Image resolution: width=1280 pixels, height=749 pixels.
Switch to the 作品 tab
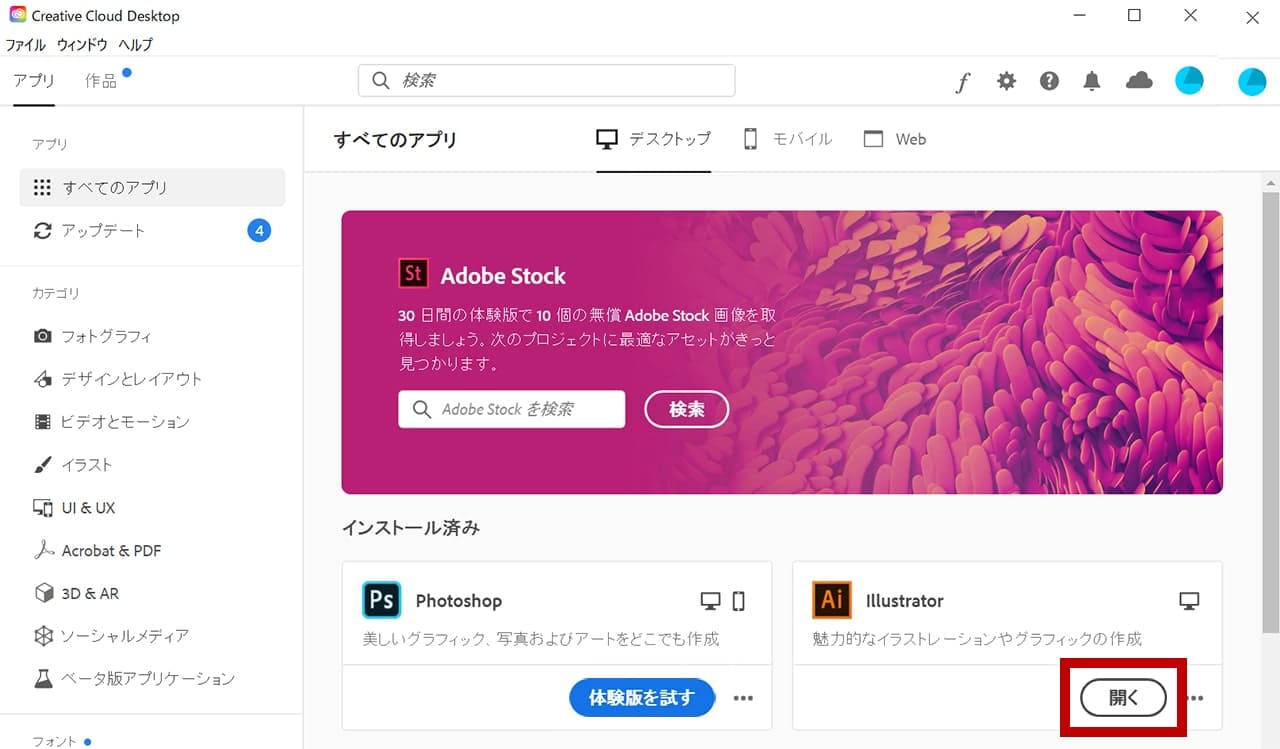click(101, 81)
